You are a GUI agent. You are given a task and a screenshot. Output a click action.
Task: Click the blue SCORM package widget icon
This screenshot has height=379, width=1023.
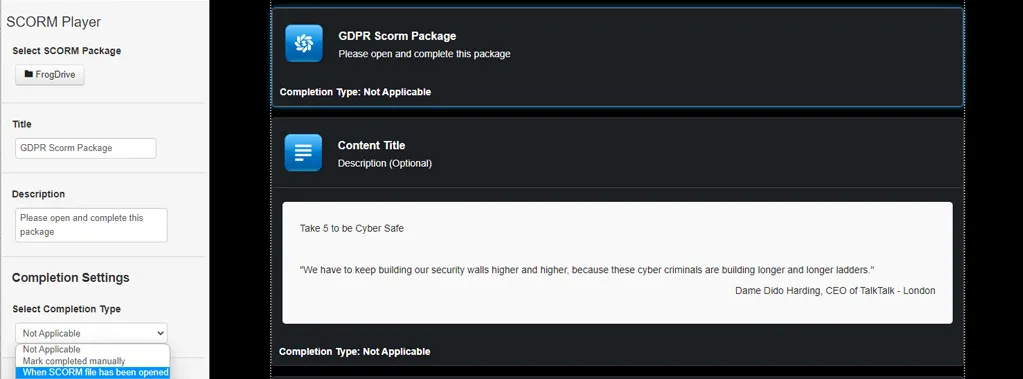click(x=304, y=43)
